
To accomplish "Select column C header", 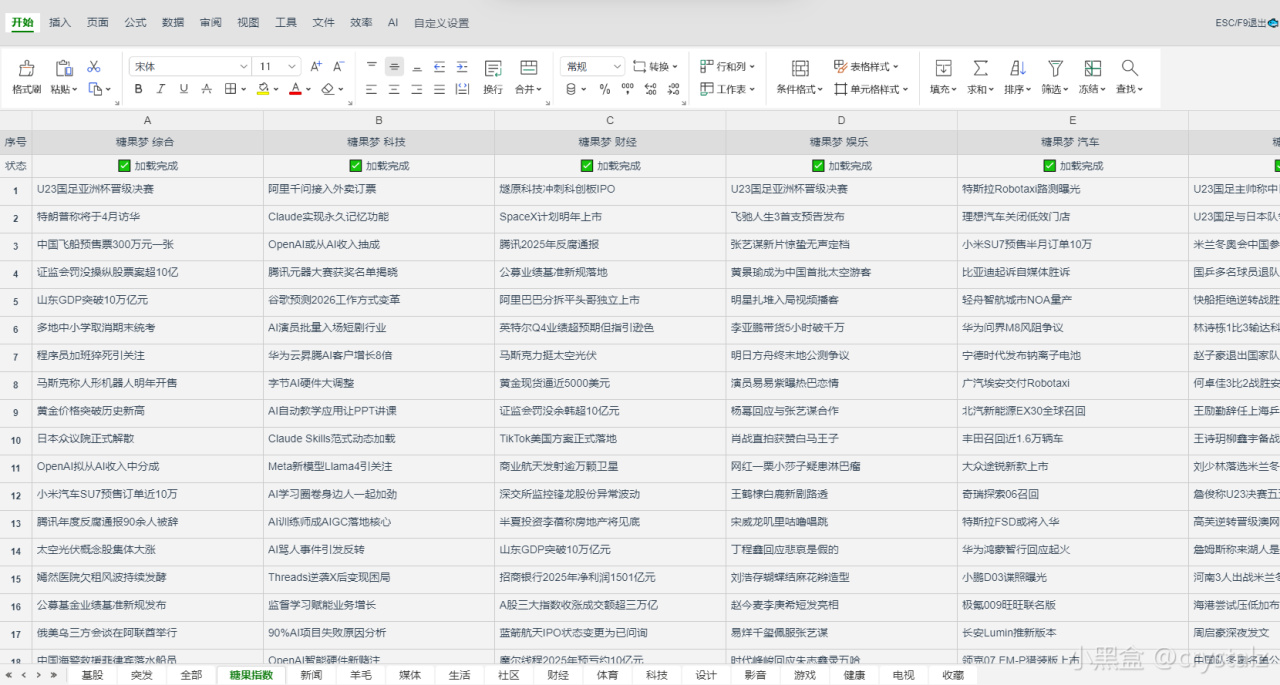I will coord(610,120).
